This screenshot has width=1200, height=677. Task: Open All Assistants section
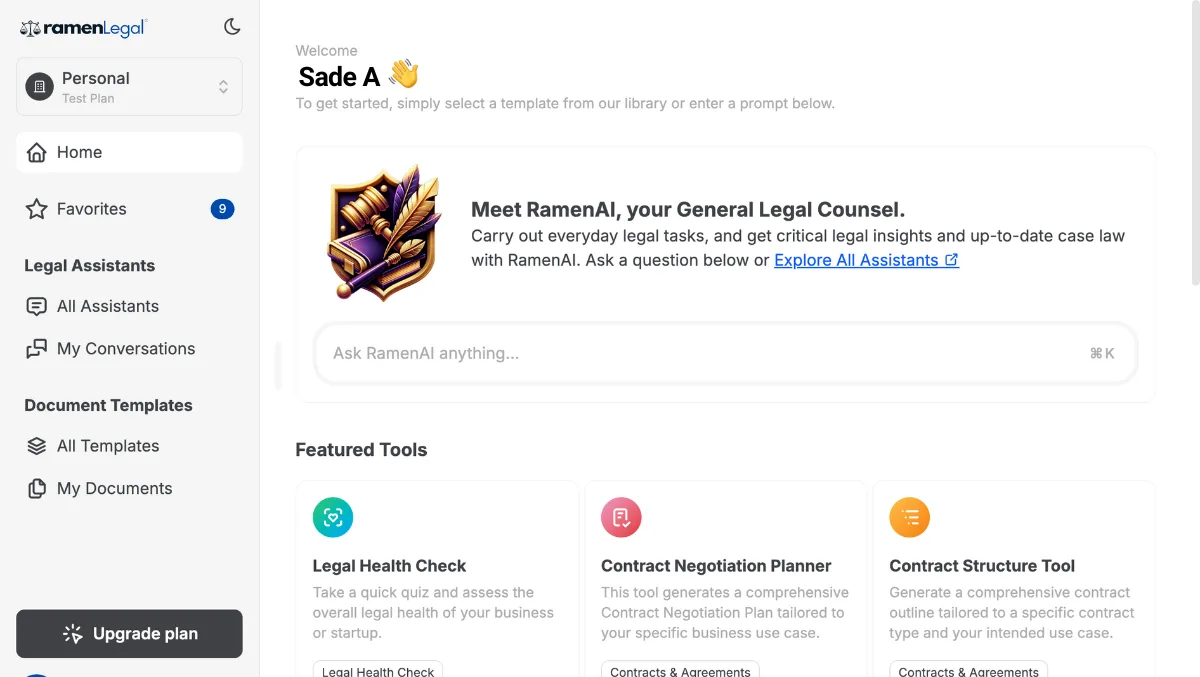108,306
